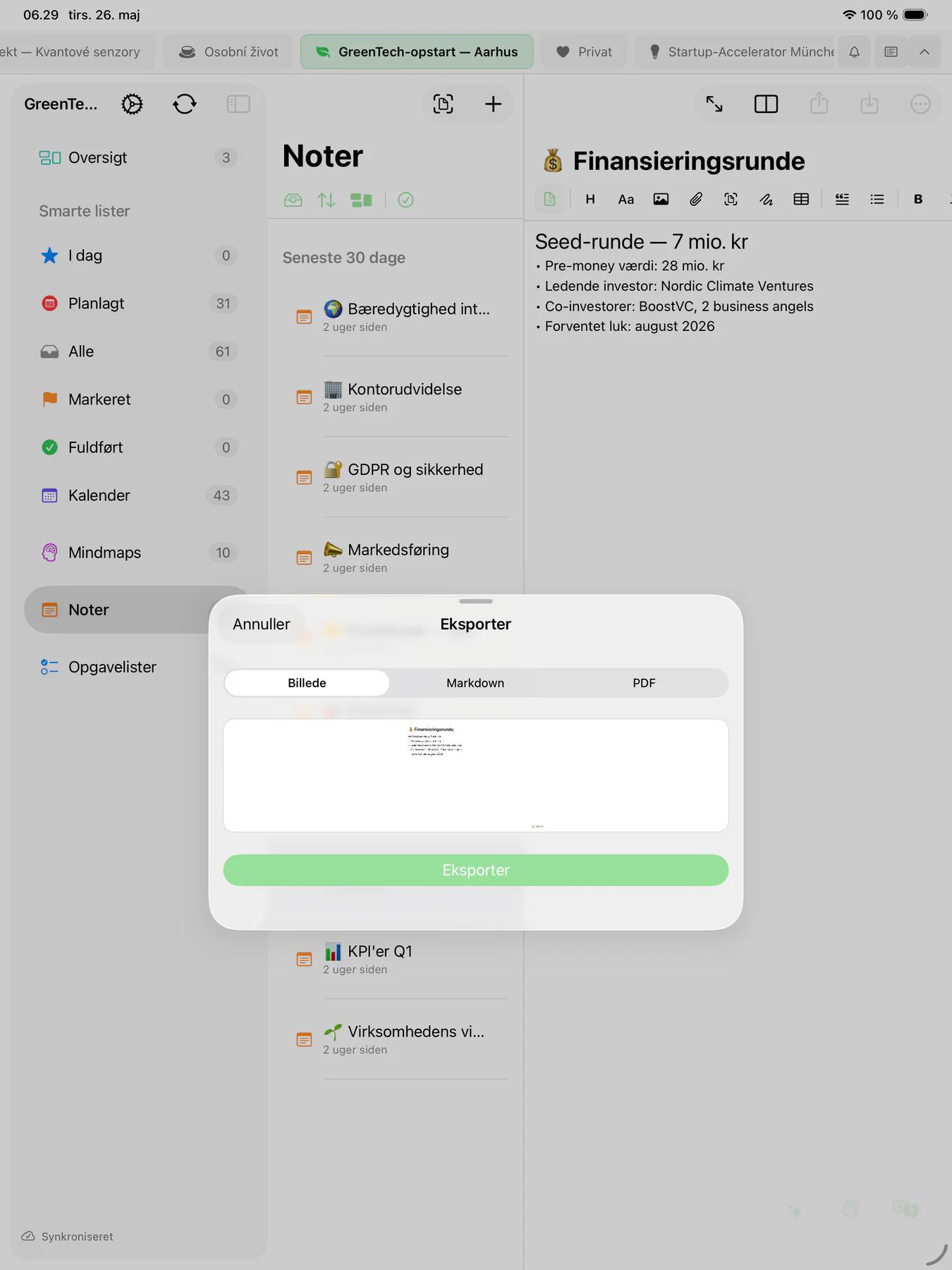
Task: Click Annuller to cancel export
Action: [262, 624]
